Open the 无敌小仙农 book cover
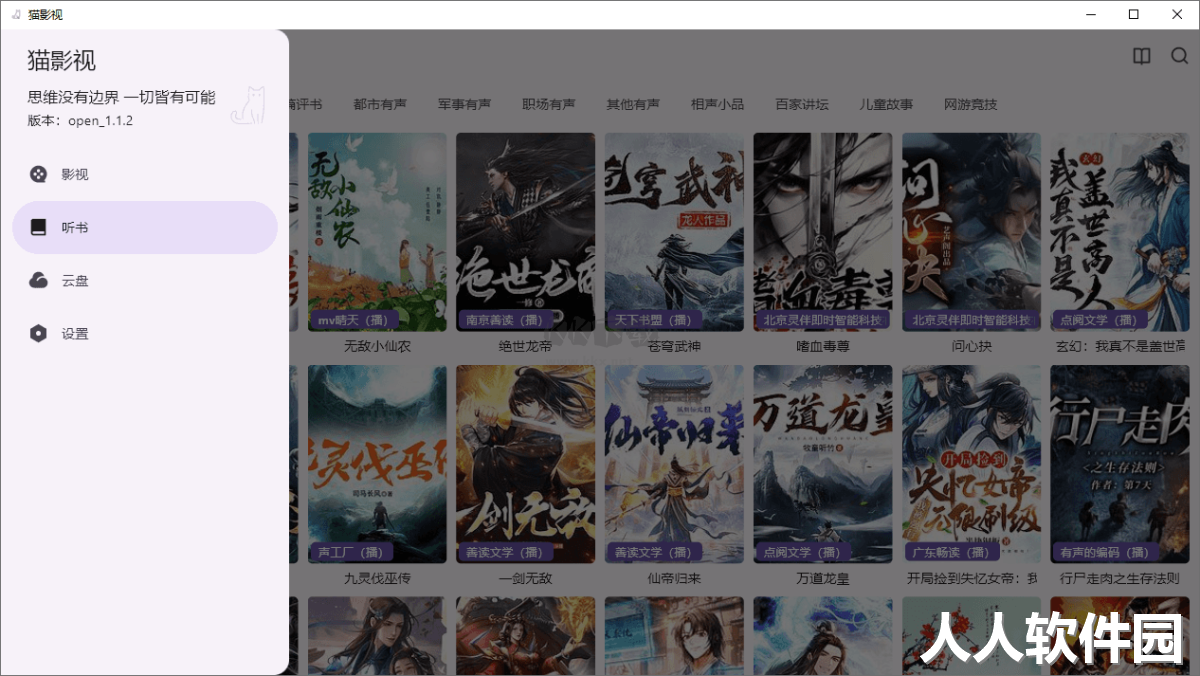The height and width of the screenshot is (676, 1200). 377,232
